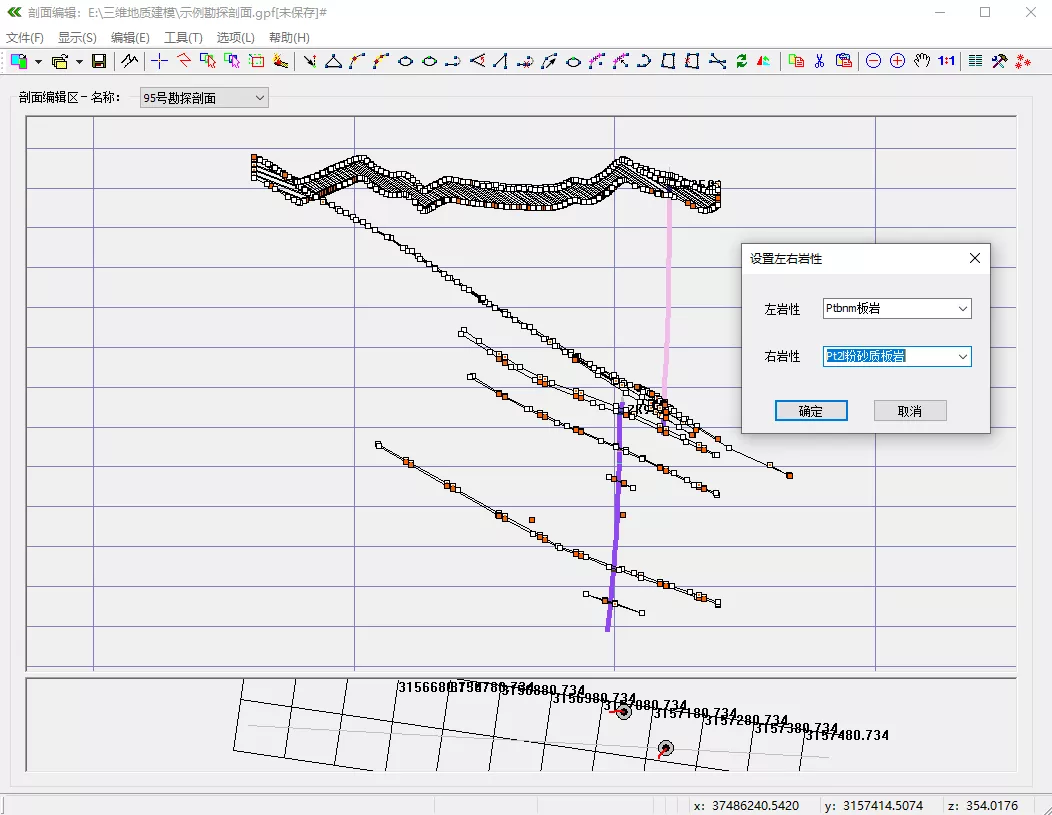1052x815 pixels.
Task: Click the 剖面编辑区－名称 label
Action: pos(69,98)
